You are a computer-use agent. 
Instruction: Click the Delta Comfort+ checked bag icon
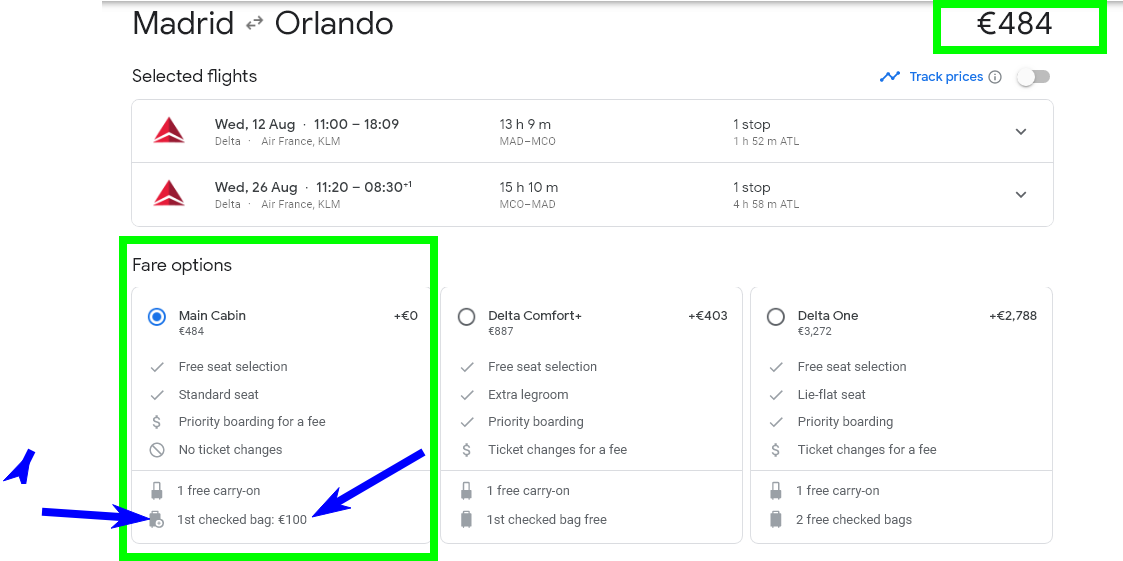(466, 519)
